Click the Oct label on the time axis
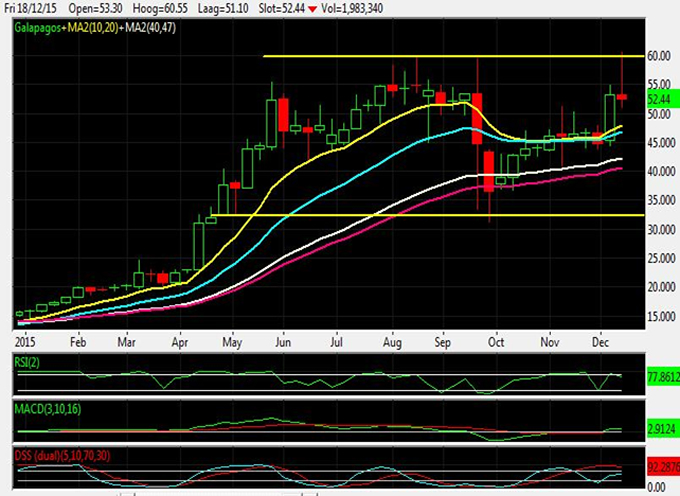The image size is (680, 496). [x=497, y=340]
